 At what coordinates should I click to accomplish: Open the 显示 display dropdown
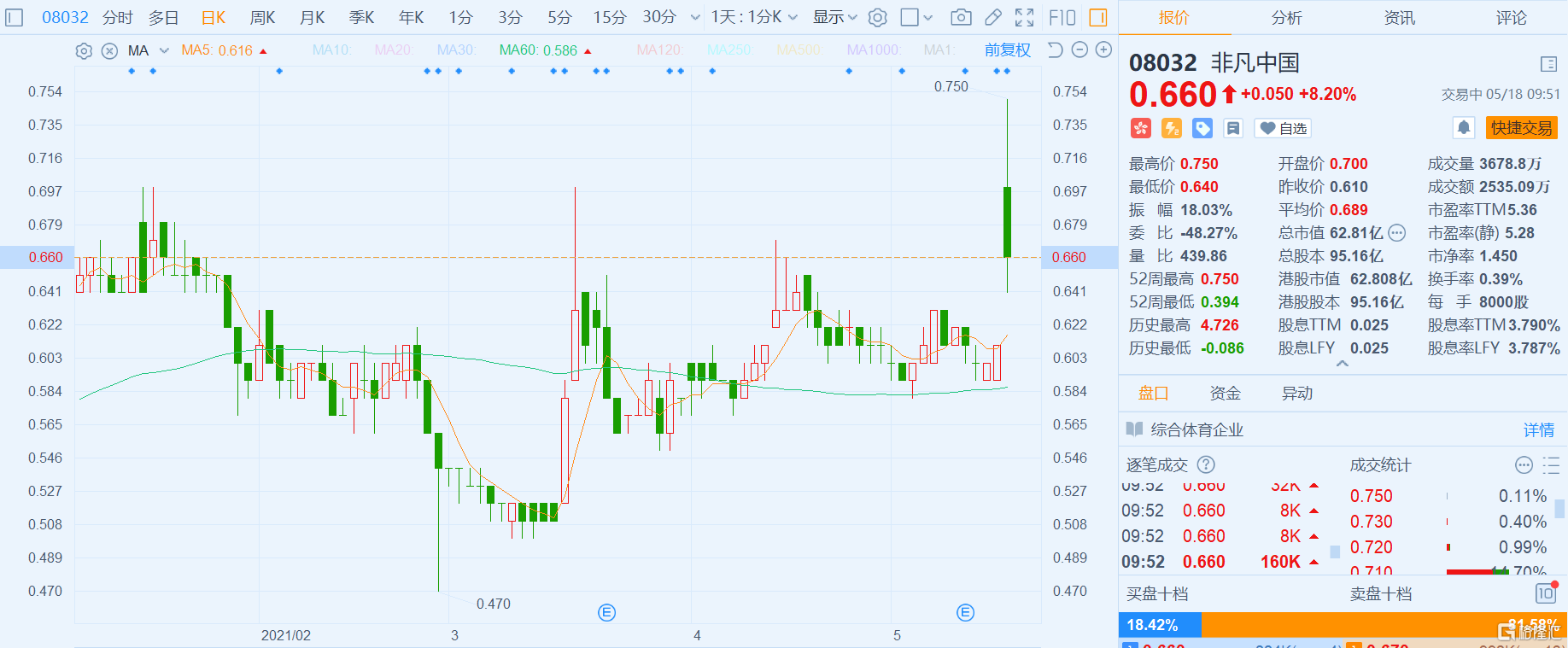(x=834, y=17)
